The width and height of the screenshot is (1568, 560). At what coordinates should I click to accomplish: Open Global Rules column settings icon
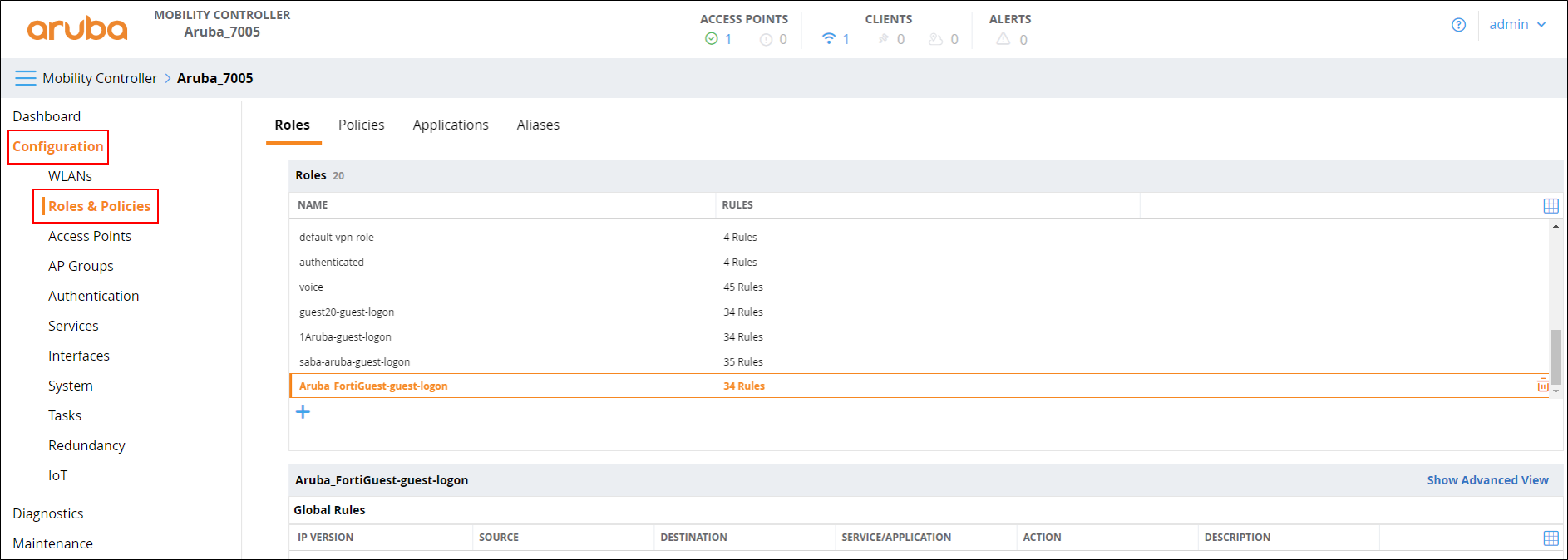(x=1551, y=538)
